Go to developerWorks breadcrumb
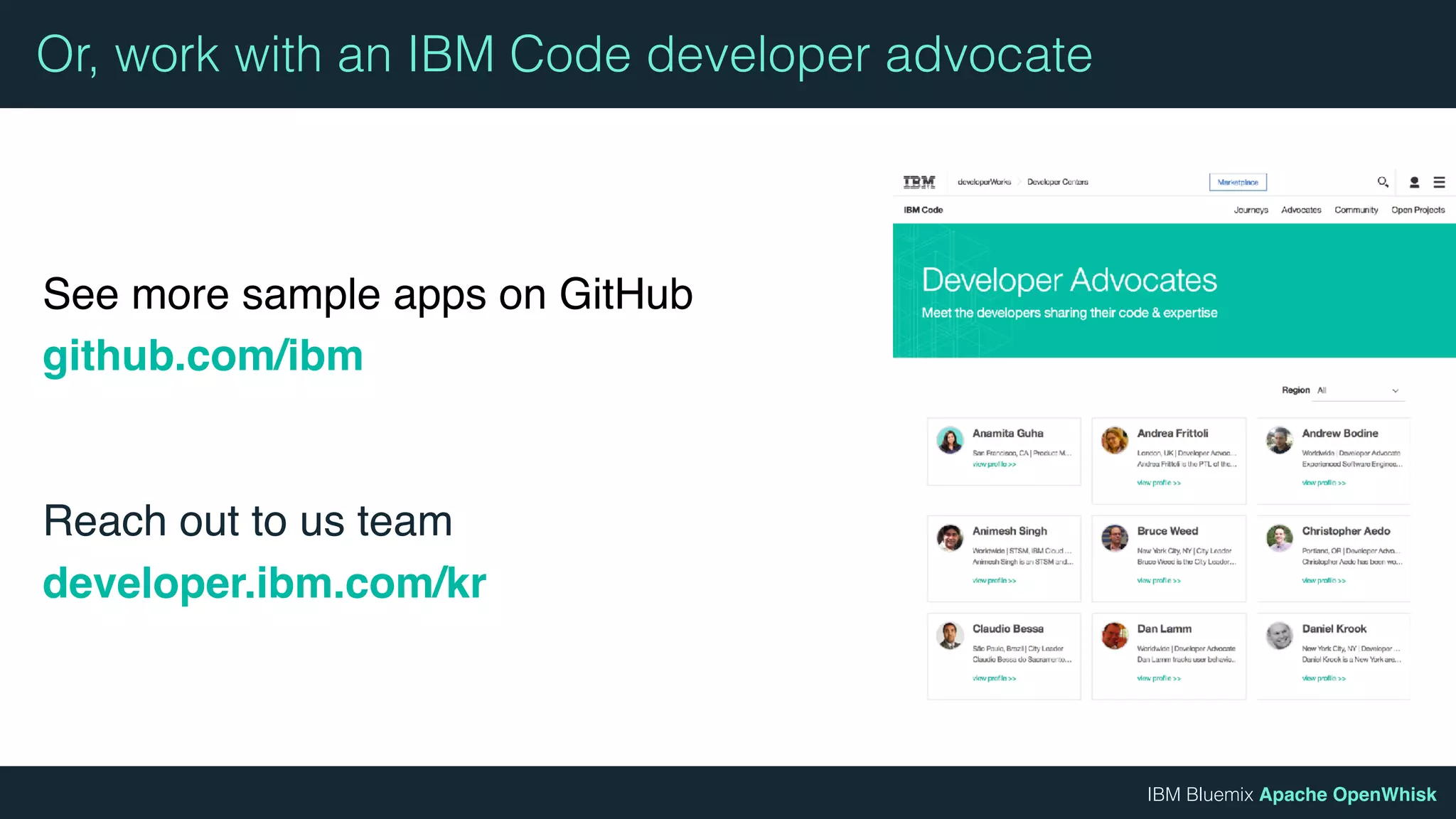 pyautogui.click(x=984, y=182)
